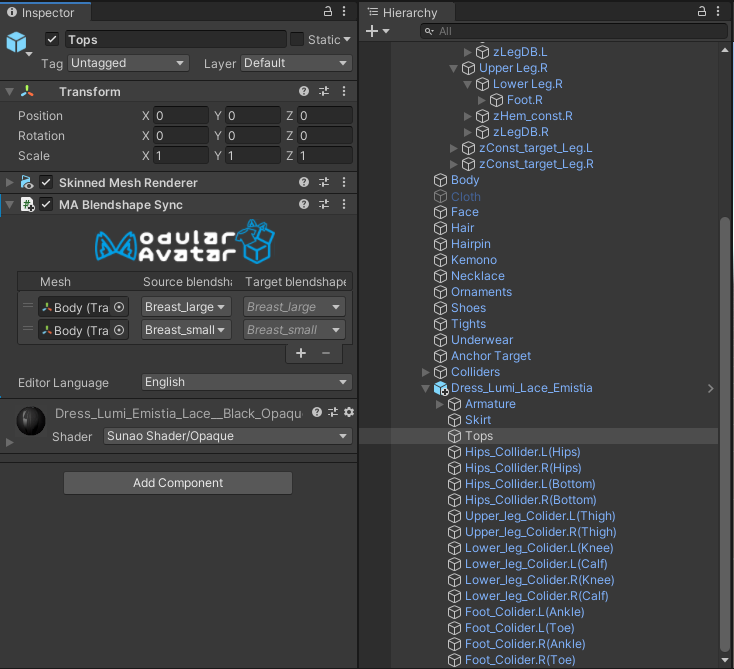This screenshot has height=669, width=734.
Task: Open Transform component help reference
Action: click(x=304, y=91)
